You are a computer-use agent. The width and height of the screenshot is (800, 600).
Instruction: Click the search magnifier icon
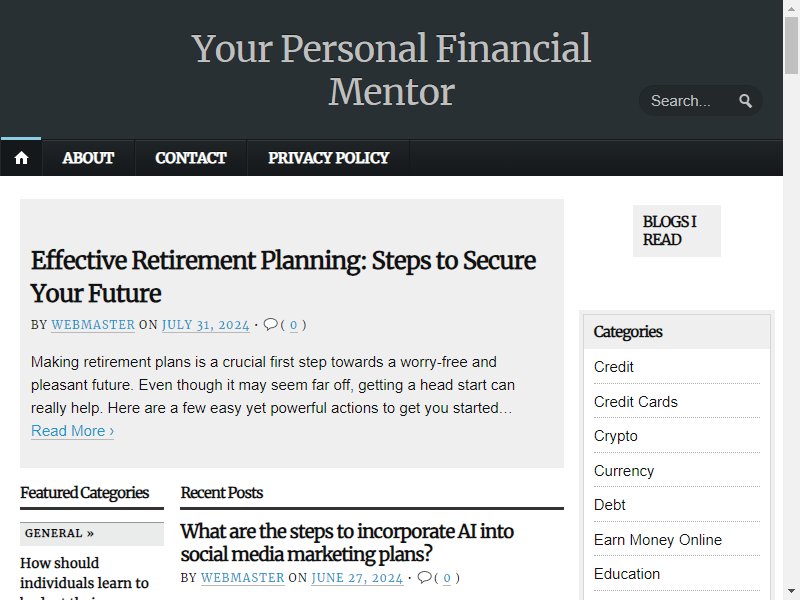click(x=745, y=101)
